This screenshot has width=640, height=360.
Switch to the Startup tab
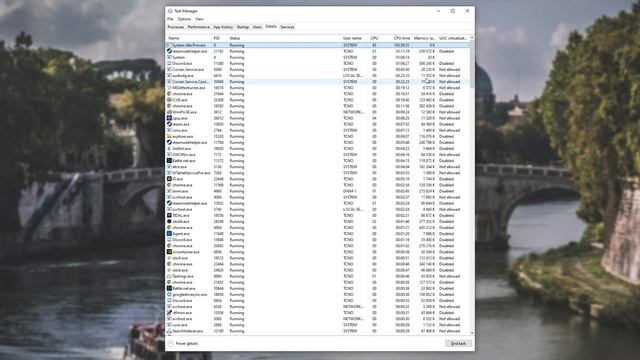(x=242, y=27)
